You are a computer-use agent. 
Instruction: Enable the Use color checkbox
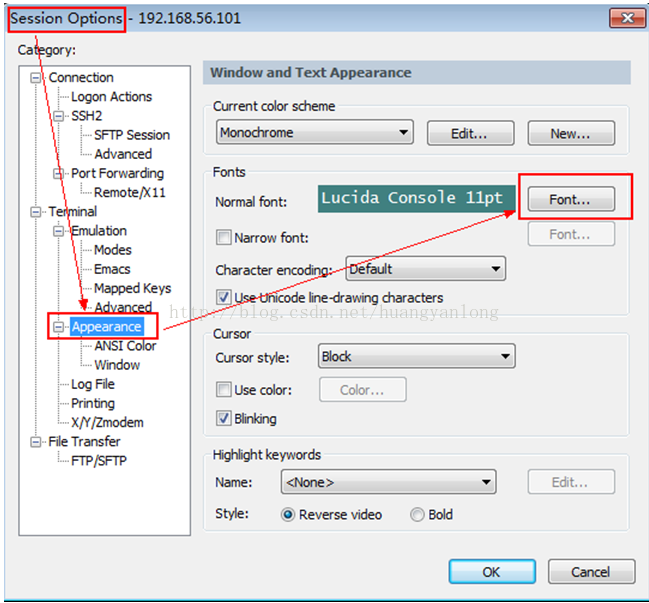tap(224, 389)
